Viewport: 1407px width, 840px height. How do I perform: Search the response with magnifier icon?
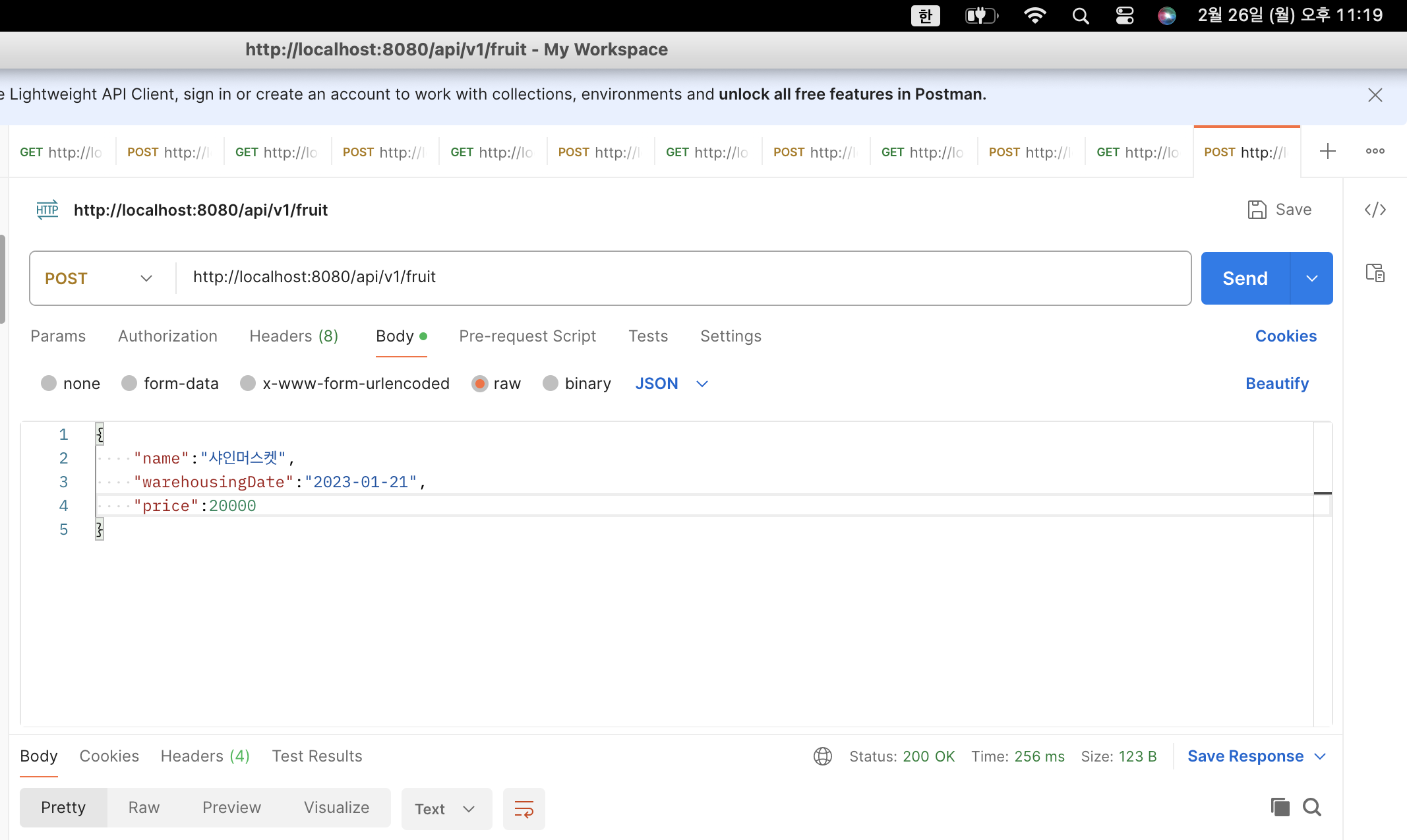point(1312,807)
